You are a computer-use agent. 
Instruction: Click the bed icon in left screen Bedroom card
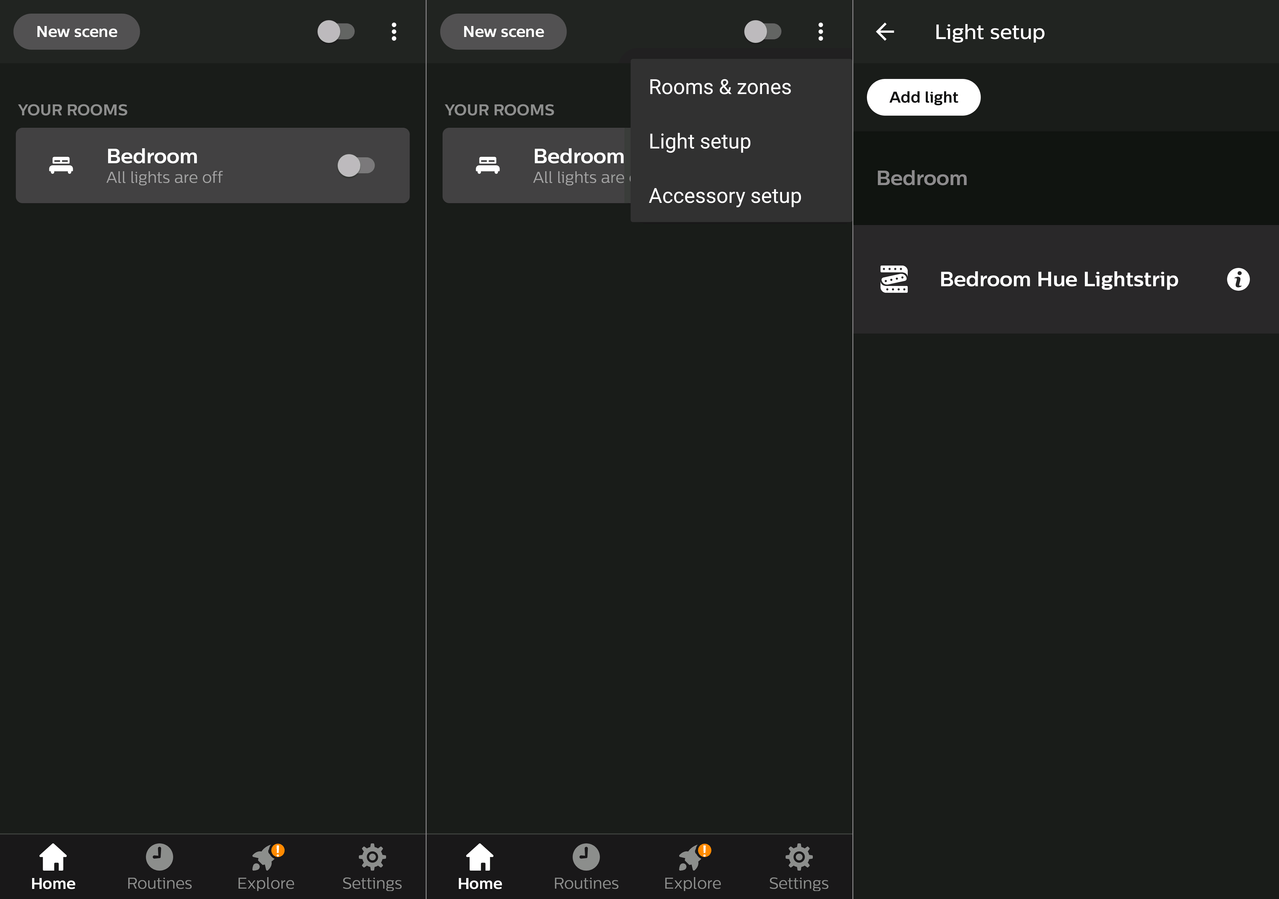click(x=61, y=165)
